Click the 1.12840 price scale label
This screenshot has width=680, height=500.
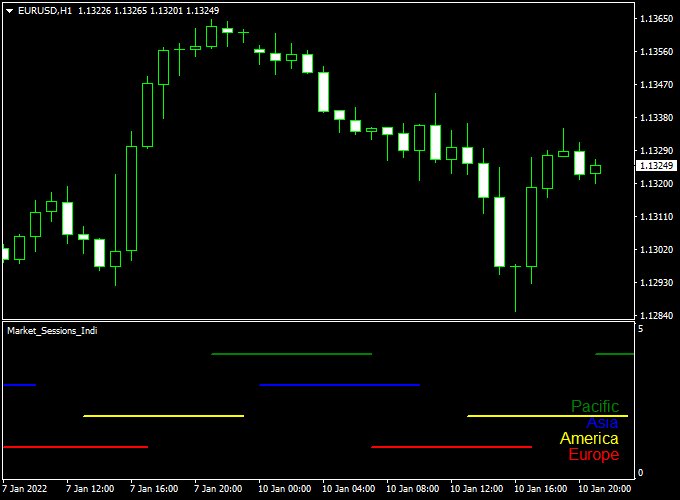pos(657,315)
